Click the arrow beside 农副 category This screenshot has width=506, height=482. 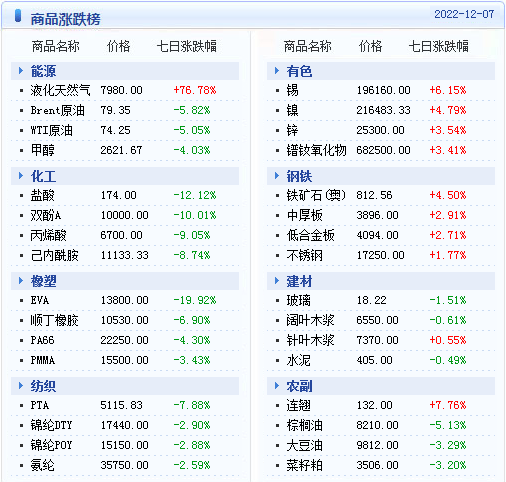277,386
